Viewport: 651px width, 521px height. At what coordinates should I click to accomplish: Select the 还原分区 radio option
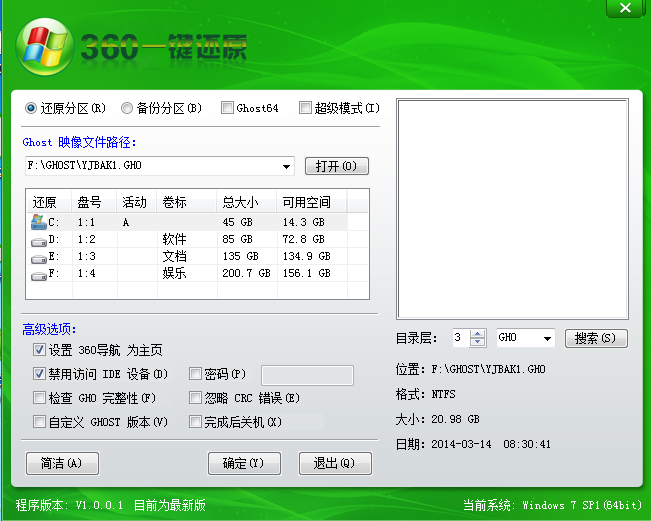point(31,108)
